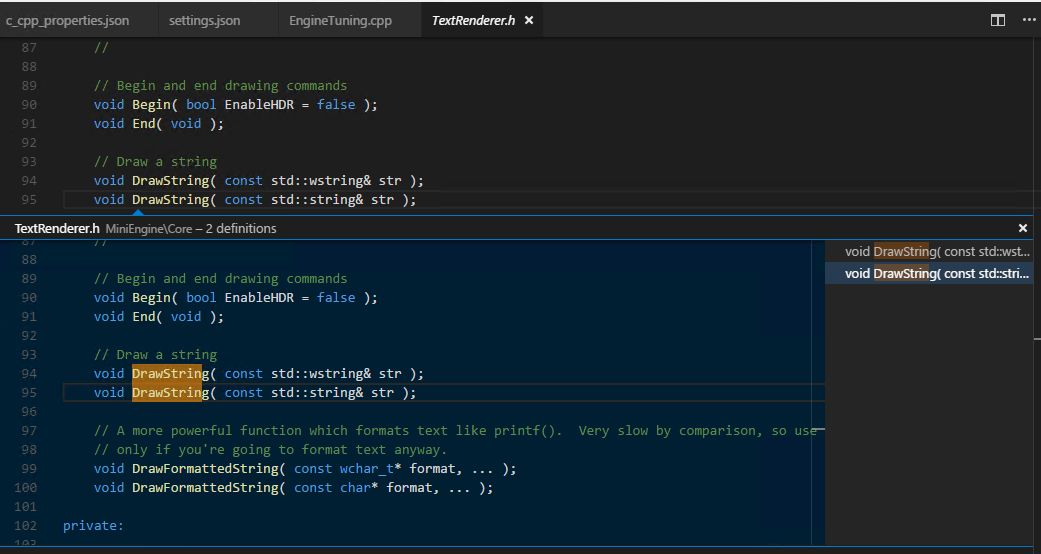Click line number 91 in main editor gutter
Viewport: 1041px width, 554px height.
point(28,124)
